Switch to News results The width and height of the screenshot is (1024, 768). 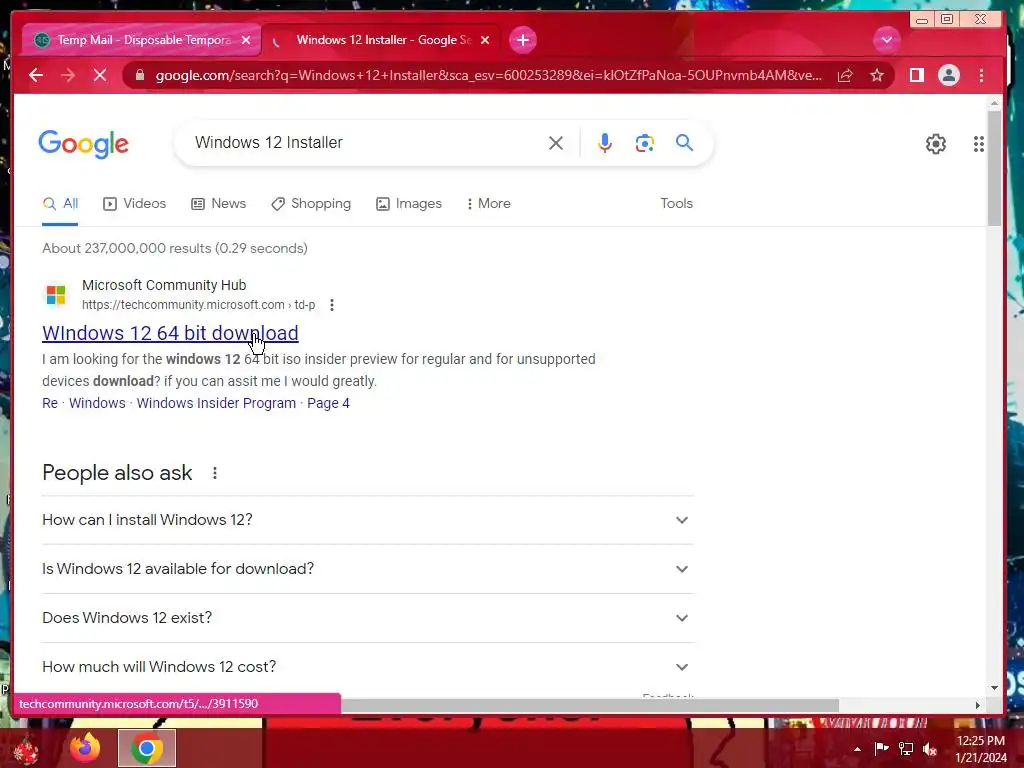click(218, 204)
